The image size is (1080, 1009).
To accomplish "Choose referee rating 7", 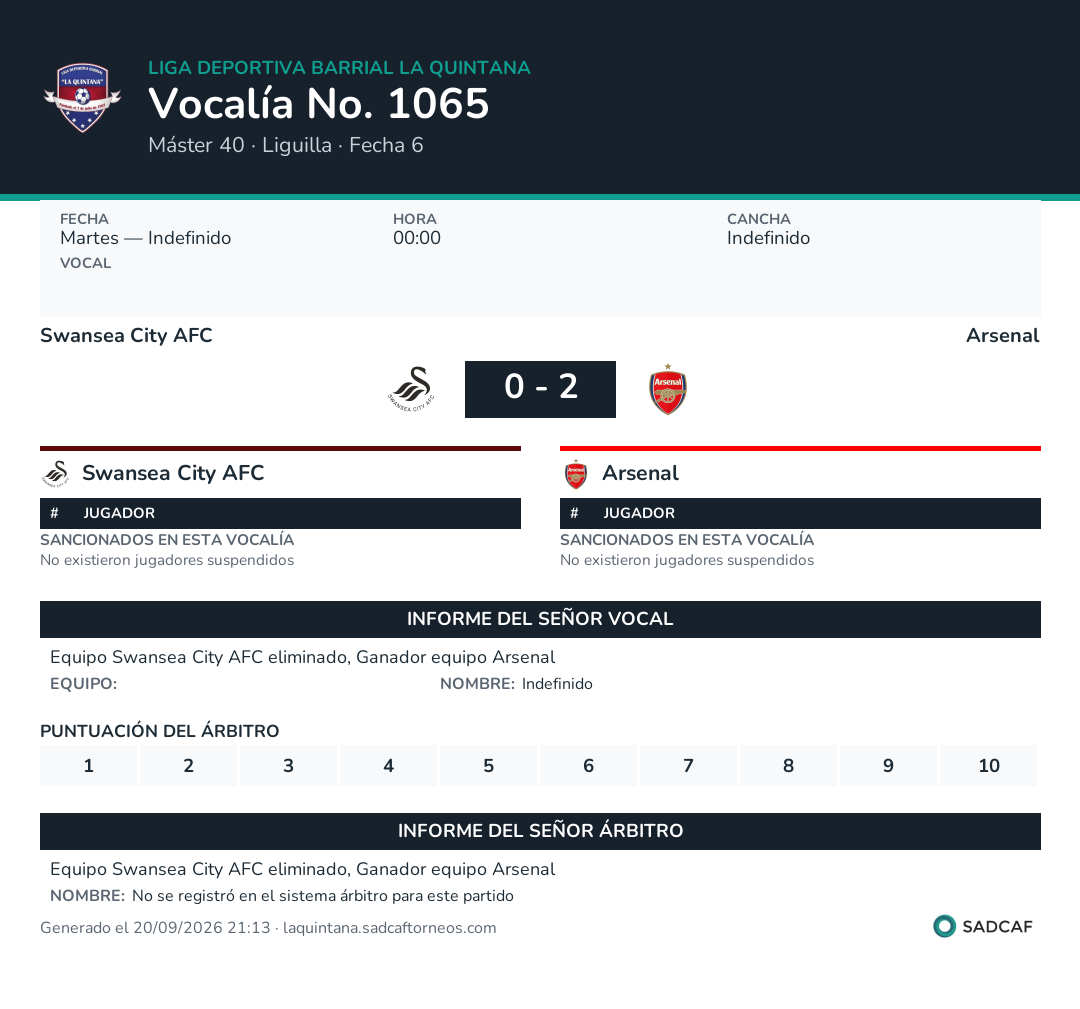I will coord(688,765).
